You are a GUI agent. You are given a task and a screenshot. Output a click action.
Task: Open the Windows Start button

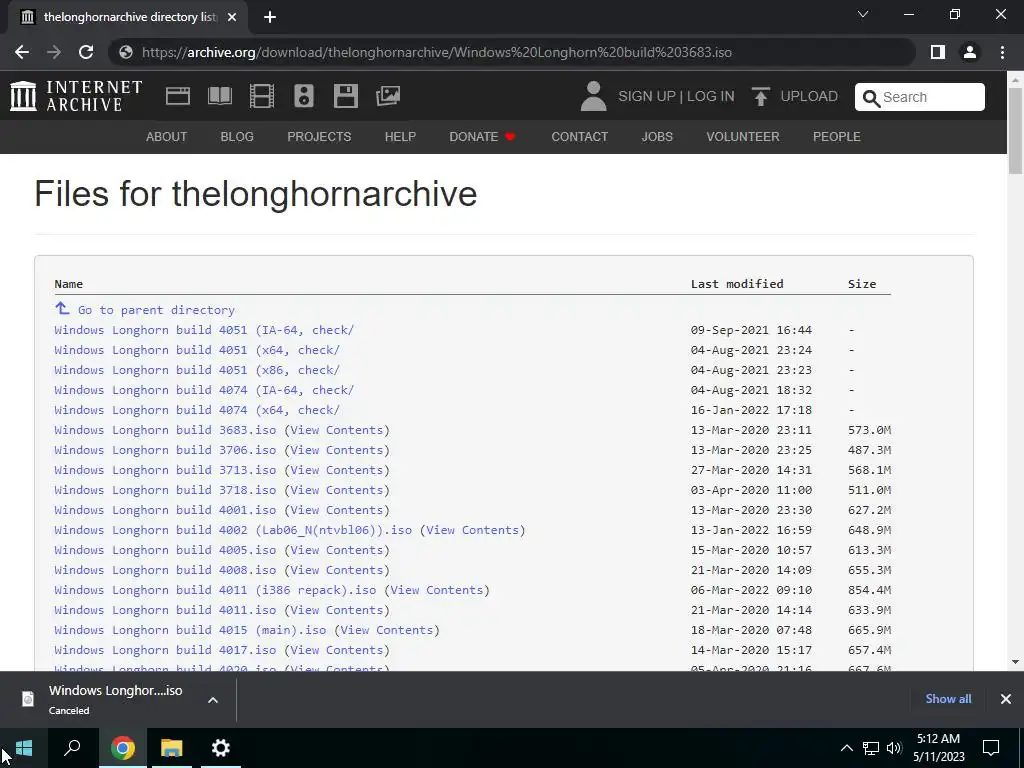tap(24, 748)
